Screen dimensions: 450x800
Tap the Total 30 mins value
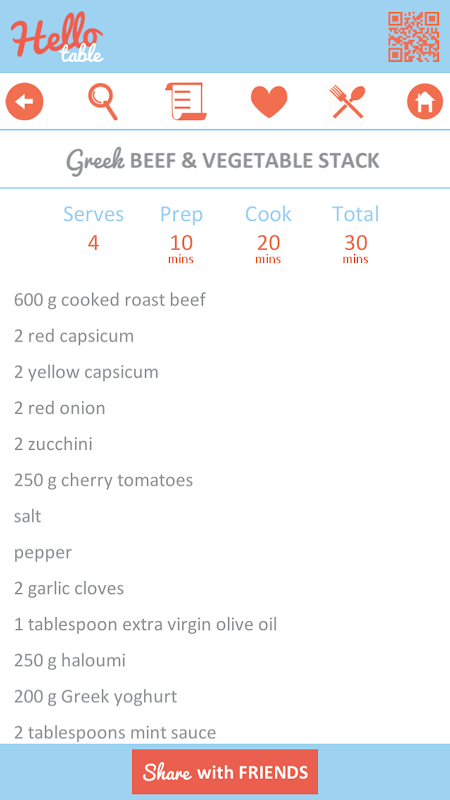(356, 248)
